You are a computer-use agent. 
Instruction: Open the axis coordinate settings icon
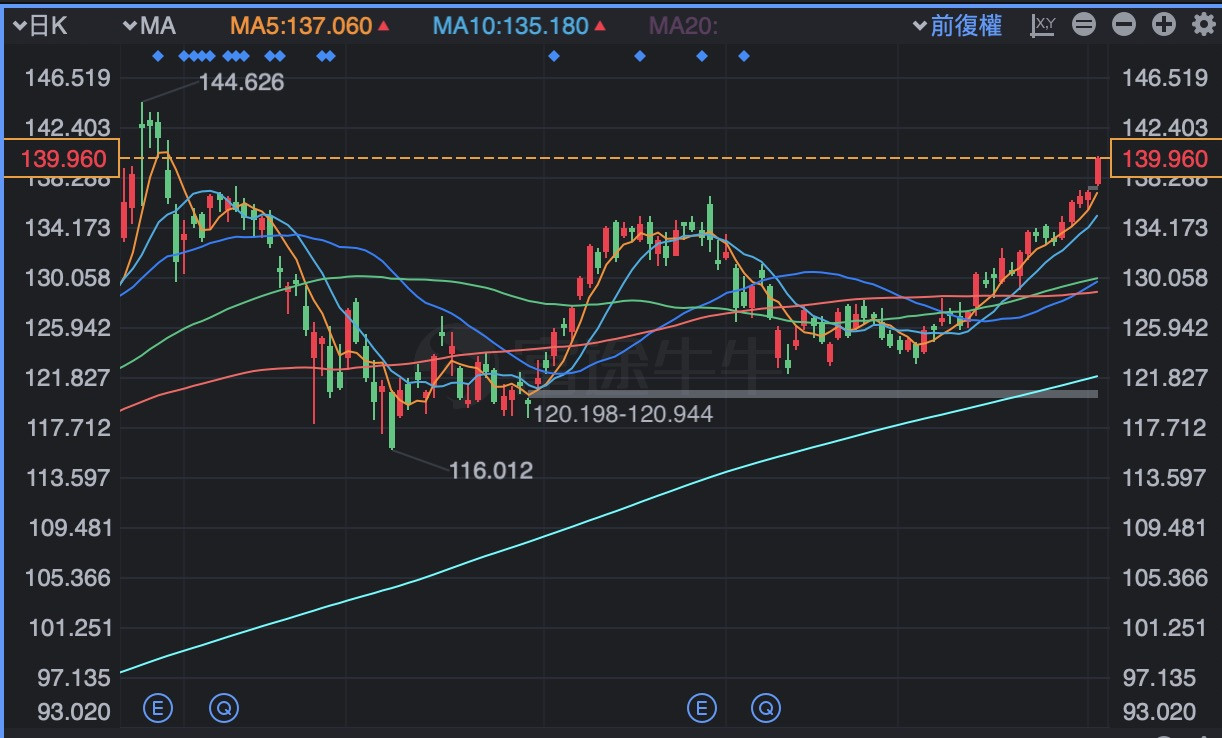point(1043,26)
